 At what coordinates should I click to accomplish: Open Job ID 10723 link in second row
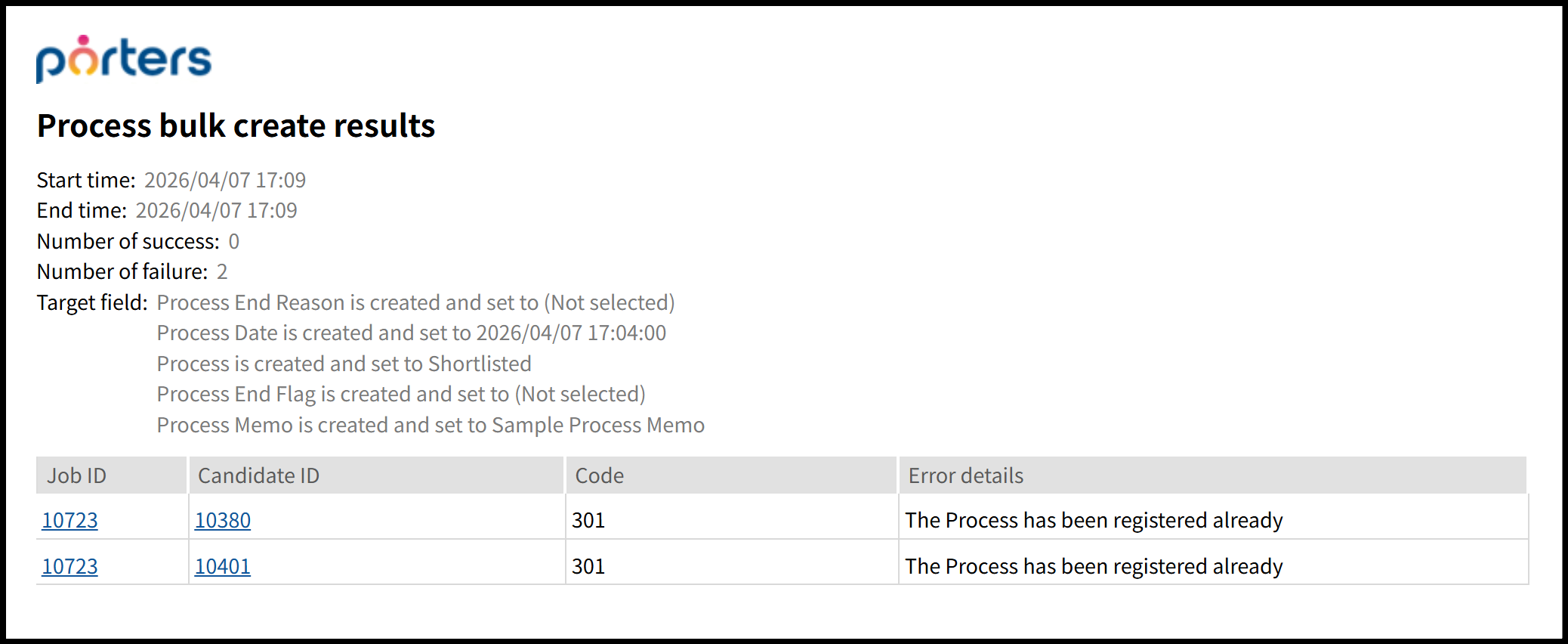(x=69, y=566)
